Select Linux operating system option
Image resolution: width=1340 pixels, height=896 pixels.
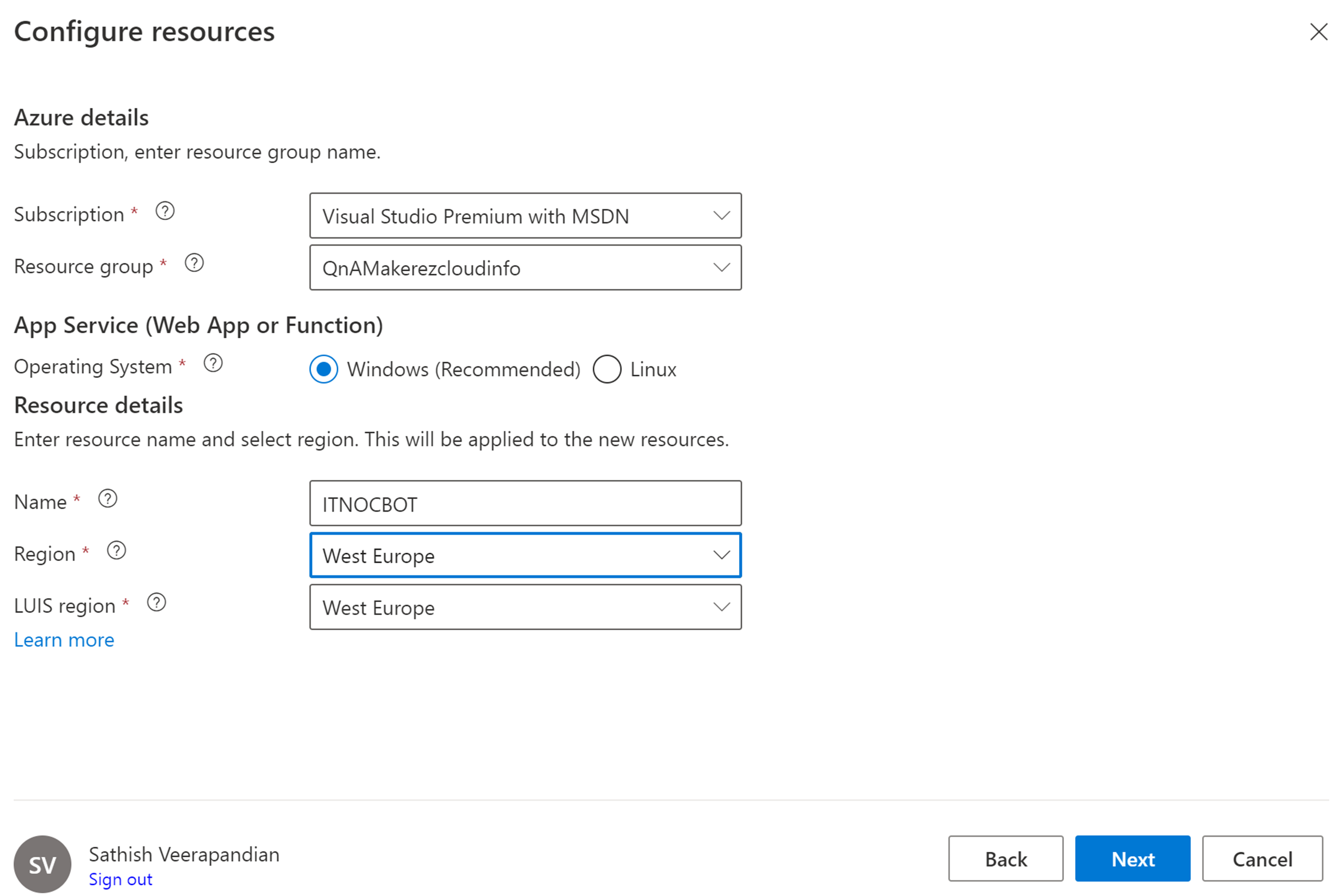click(x=607, y=369)
